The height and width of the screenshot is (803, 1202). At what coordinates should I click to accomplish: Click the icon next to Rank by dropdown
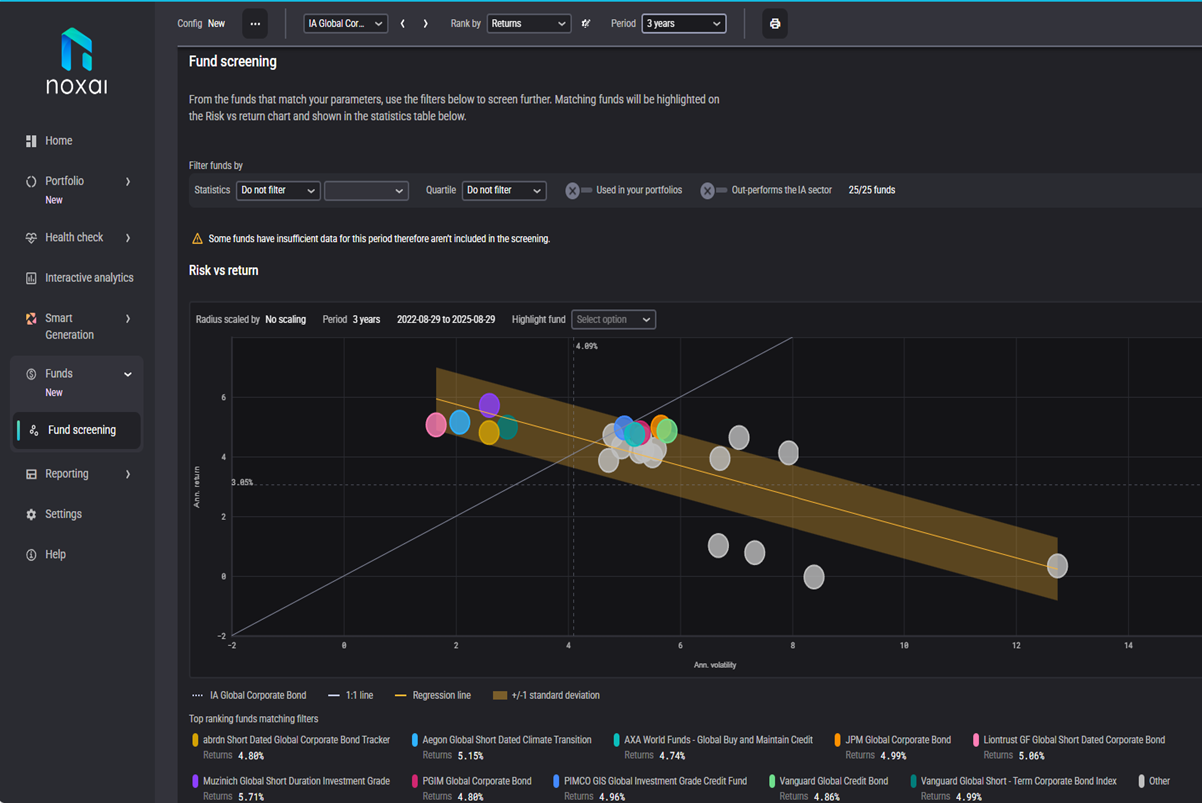tap(586, 24)
